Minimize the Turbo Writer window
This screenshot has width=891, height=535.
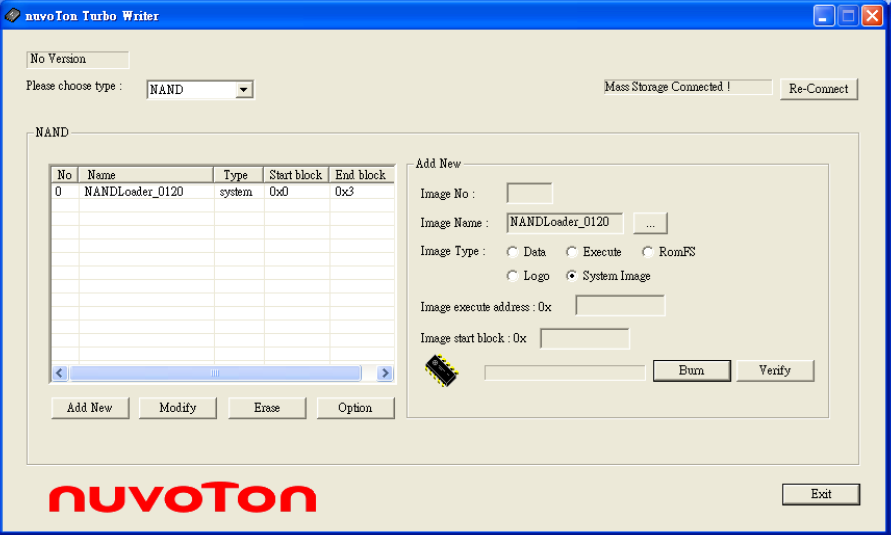824,15
